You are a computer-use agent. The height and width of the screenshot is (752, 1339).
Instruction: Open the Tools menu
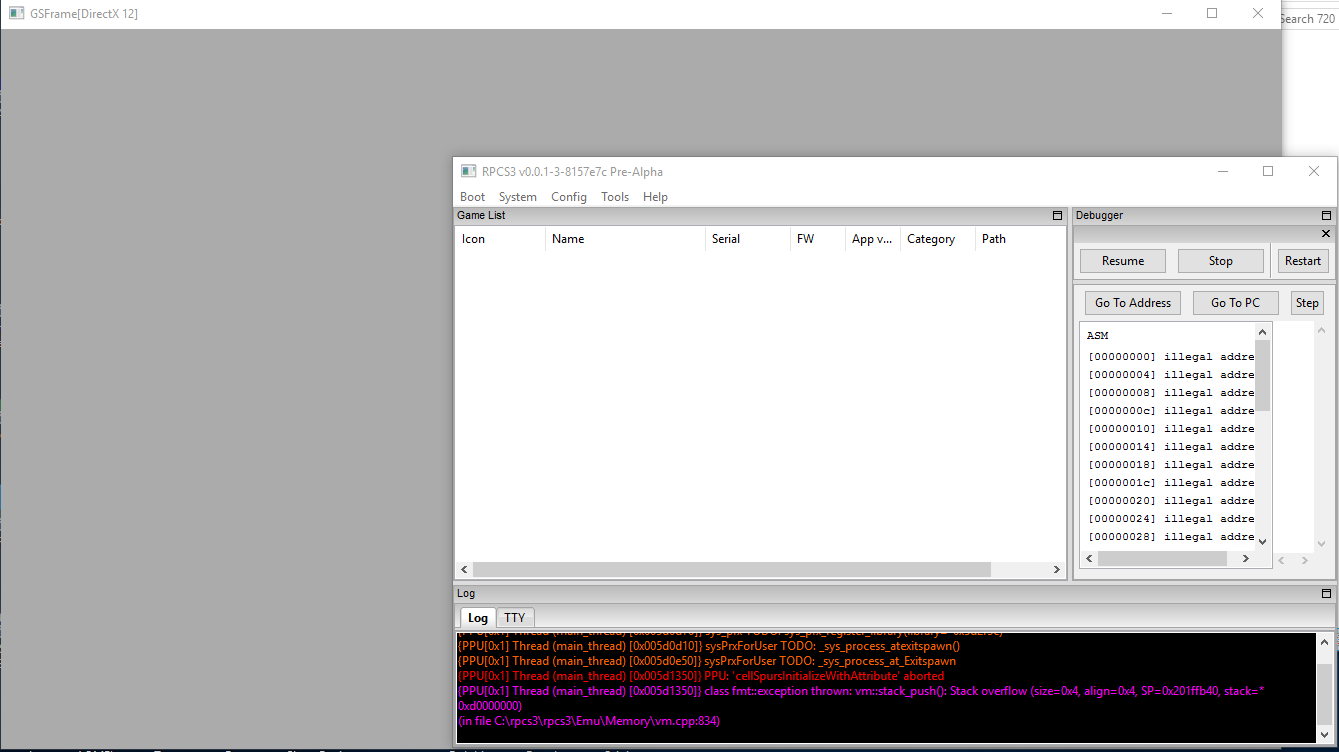click(x=615, y=197)
